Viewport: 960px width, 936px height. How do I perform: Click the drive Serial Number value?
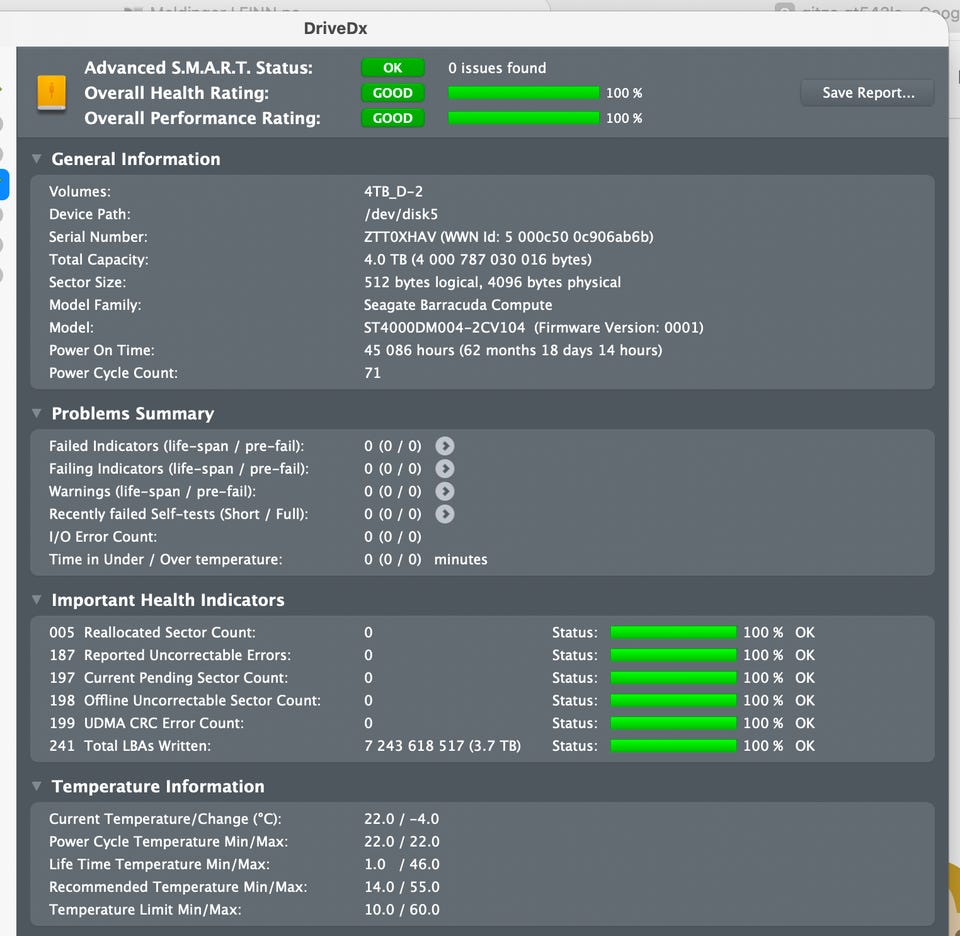508,237
